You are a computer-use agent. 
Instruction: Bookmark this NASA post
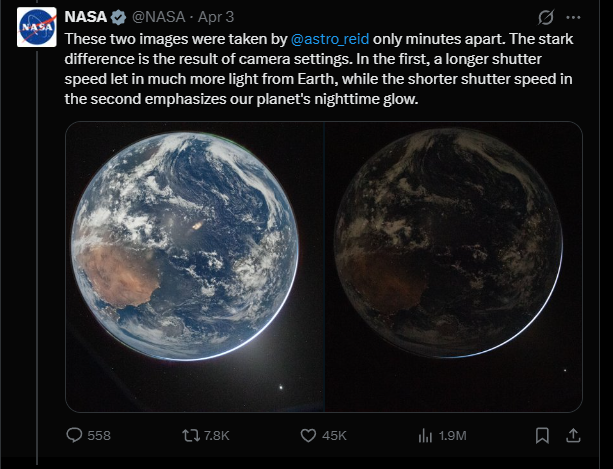click(541, 435)
